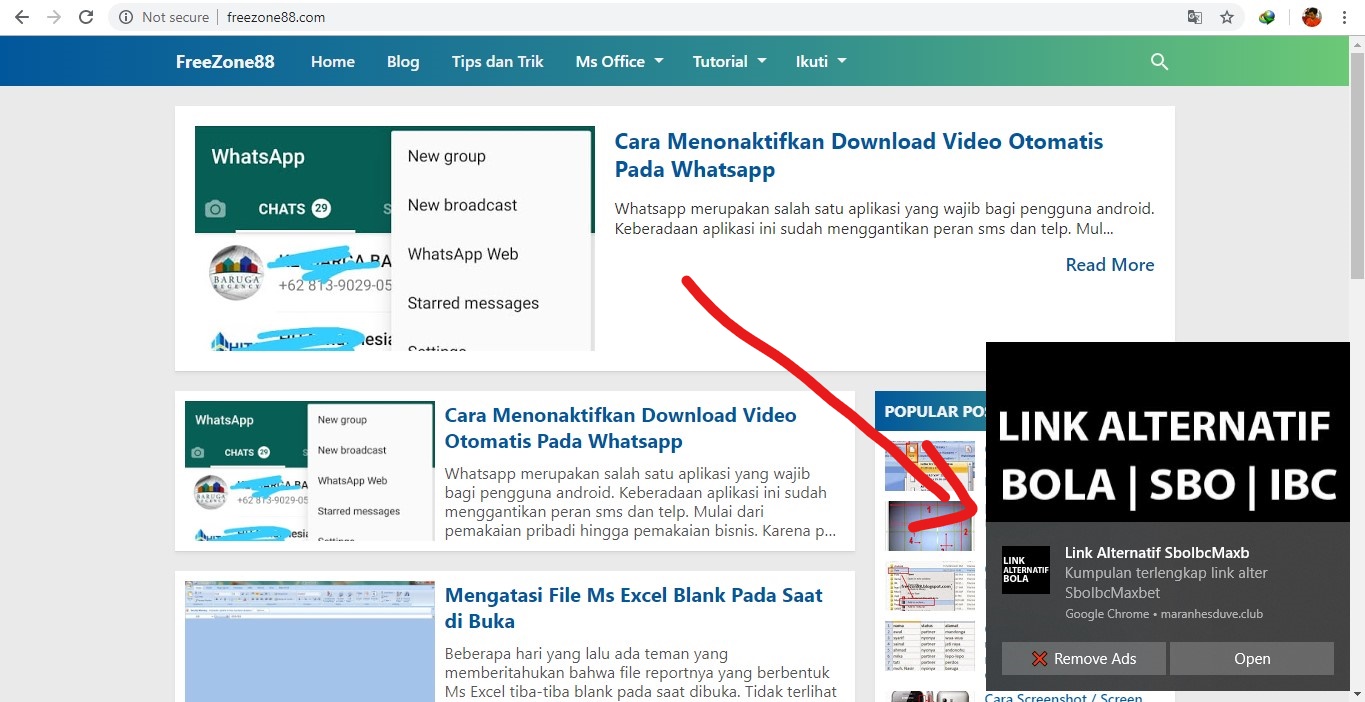Open featured article title about Whatsapp video download
This screenshot has width=1365, height=702.
[859, 155]
